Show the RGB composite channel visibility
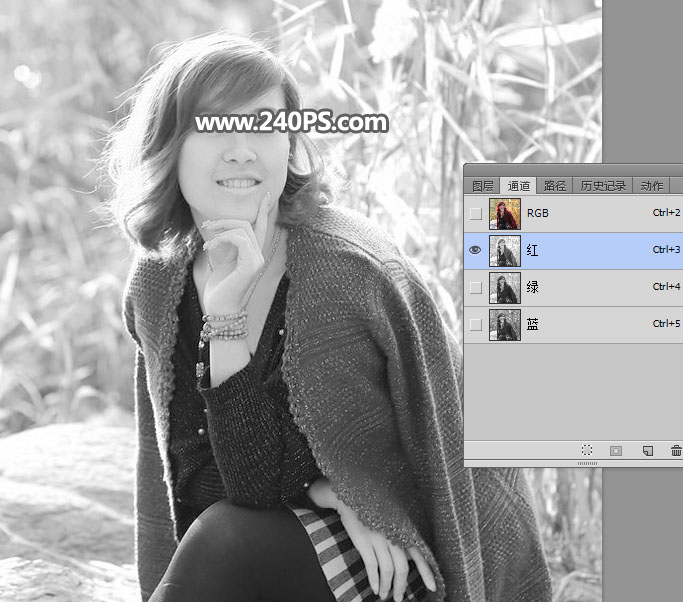The width and height of the screenshot is (683, 602). coord(476,213)
